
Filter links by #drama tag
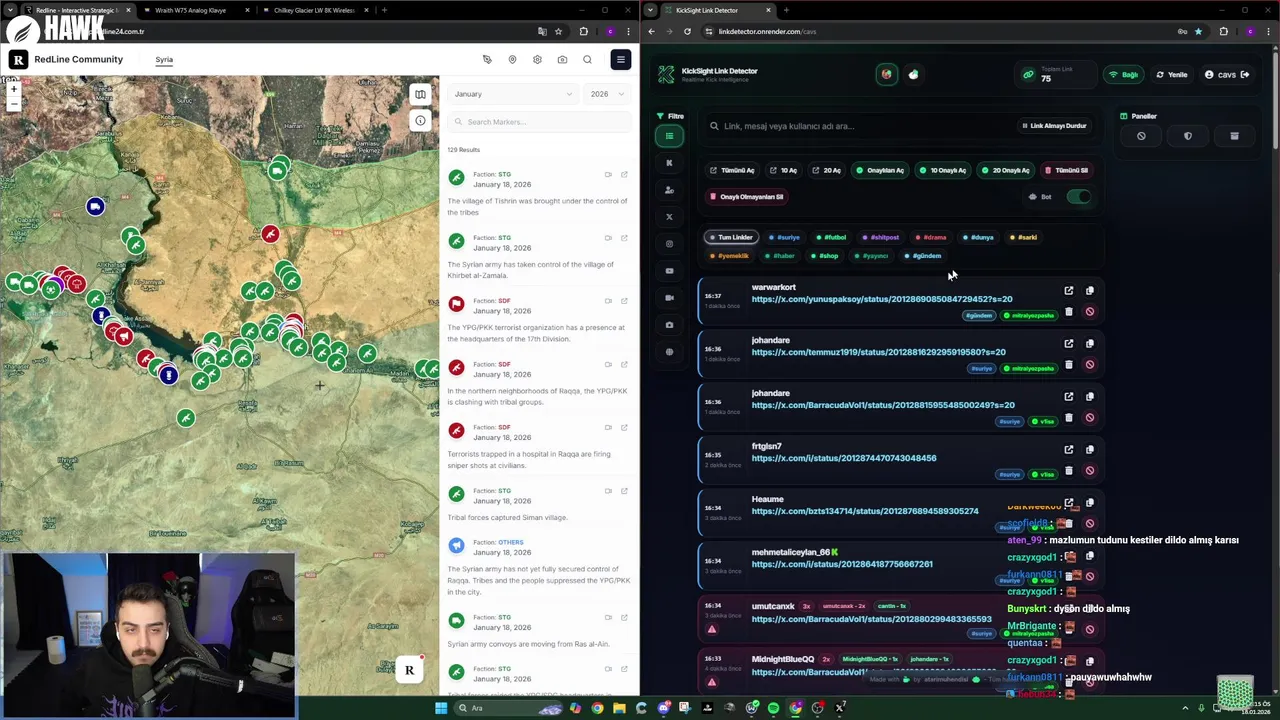pyautogui.click(x=931, y=238)
